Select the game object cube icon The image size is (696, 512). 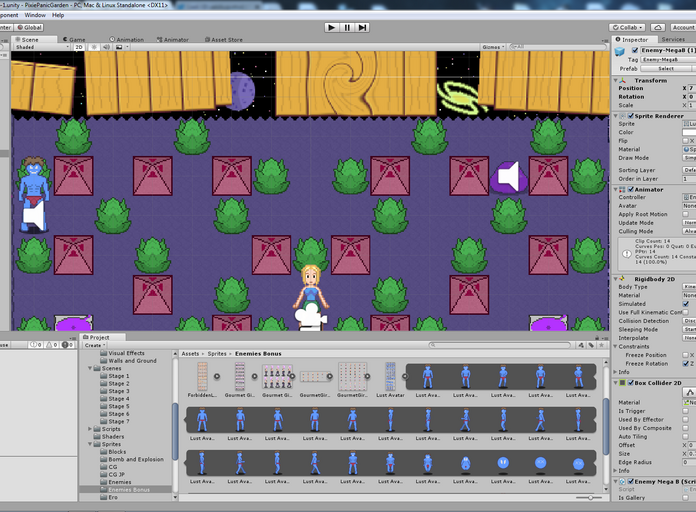(620, 52)
